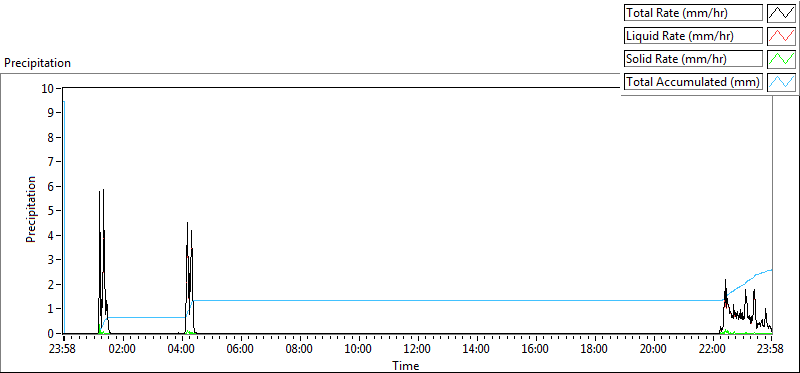The image size is (800, 373).
Task: Click the 02:00 time tick label
Action: [x=122, y=350]
